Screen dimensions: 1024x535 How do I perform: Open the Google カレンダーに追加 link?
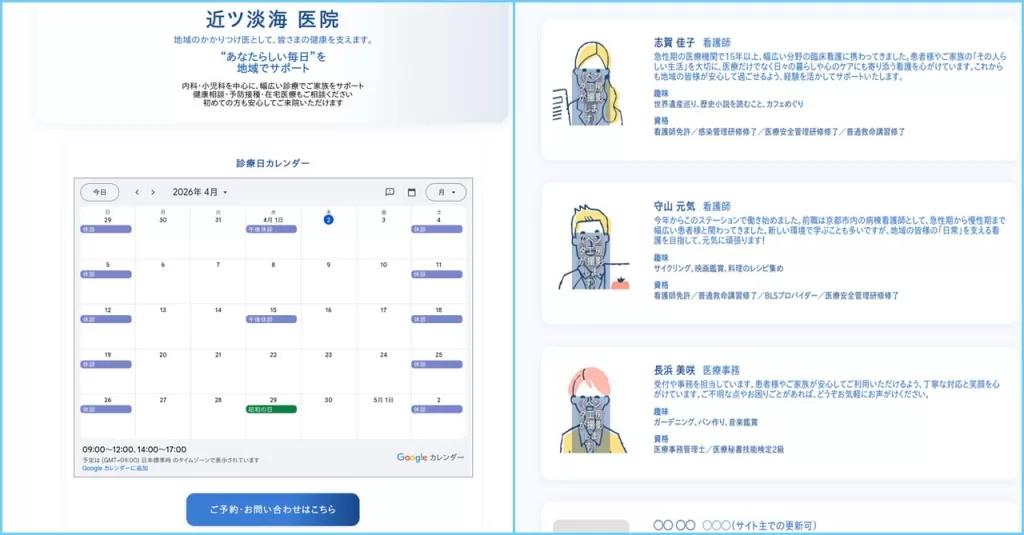pyautogui.click(x=115, y=468)
